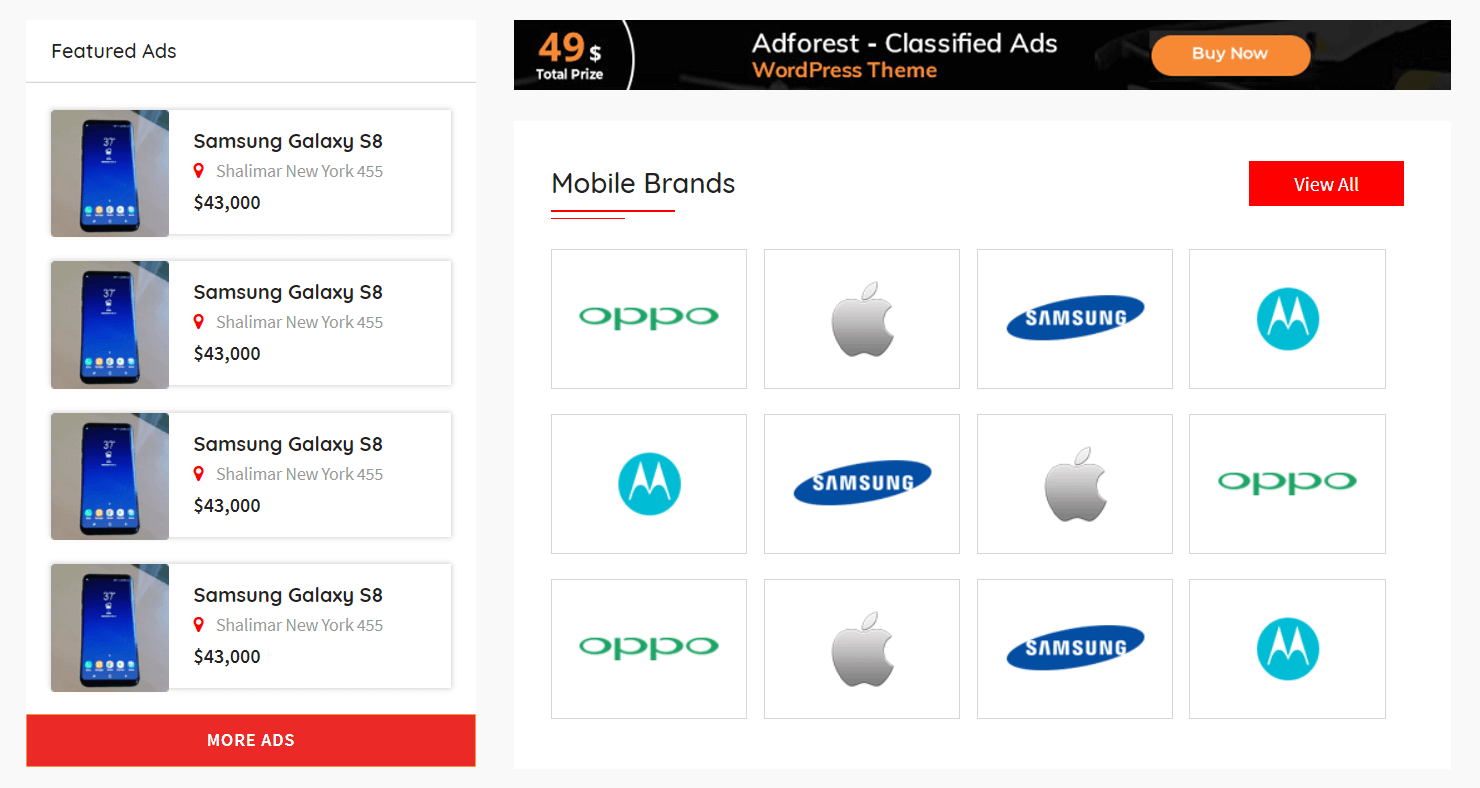Click the Motorola logo in the middle row
The height and width of the screenshot is (788, 1480).
[649, 484]
